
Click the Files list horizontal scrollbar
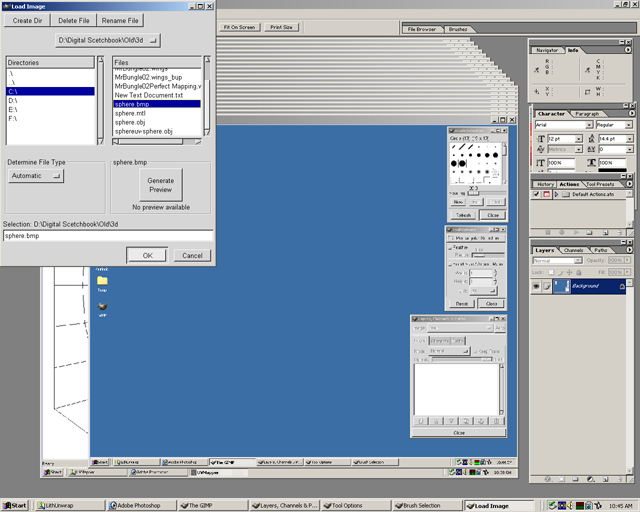(x=157, y=142)
